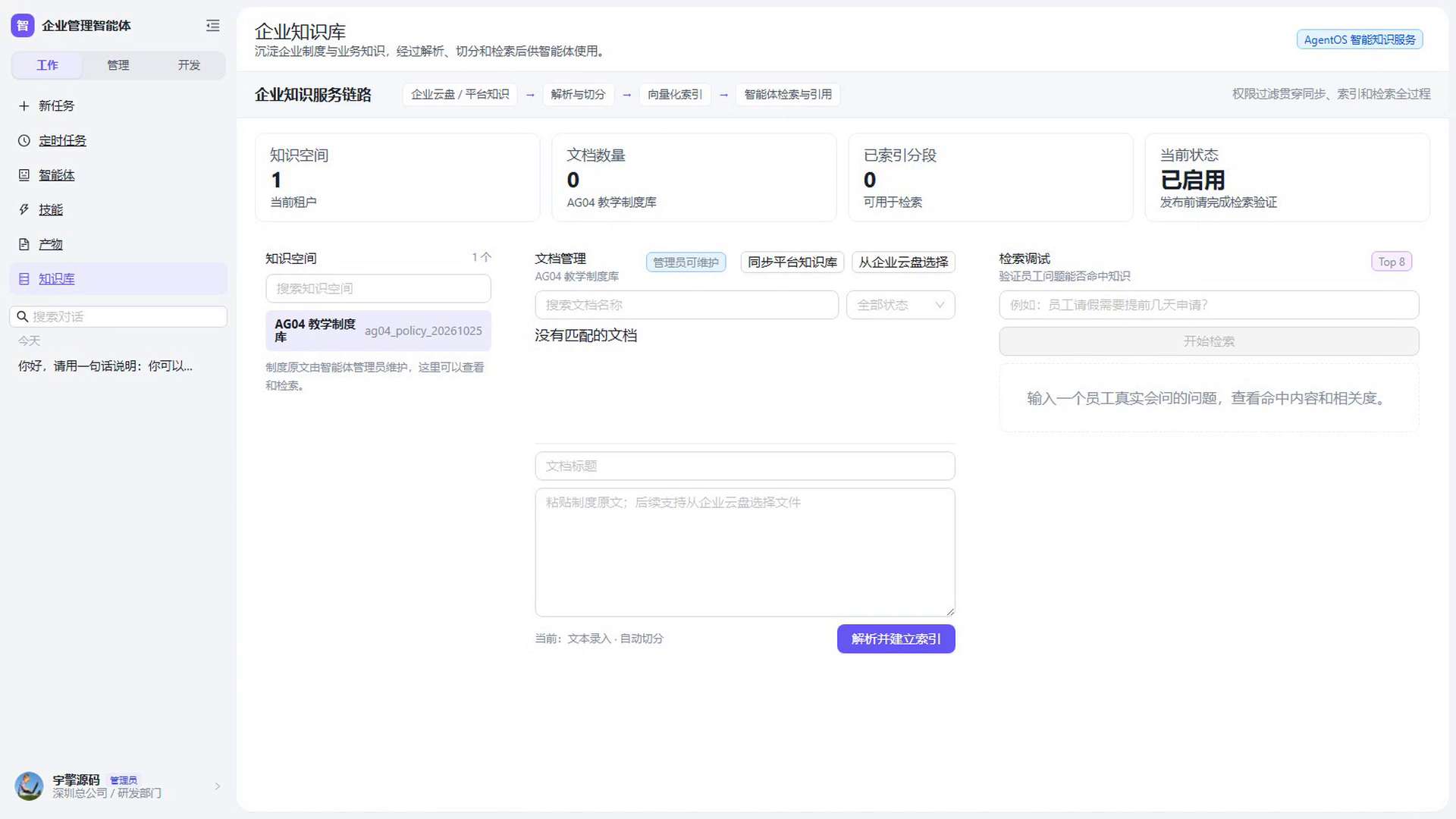Image resolution: width=1456 pixels, height=819 pixels.
Task: Click the document icon beside 产物
Action: click(24, 244)
